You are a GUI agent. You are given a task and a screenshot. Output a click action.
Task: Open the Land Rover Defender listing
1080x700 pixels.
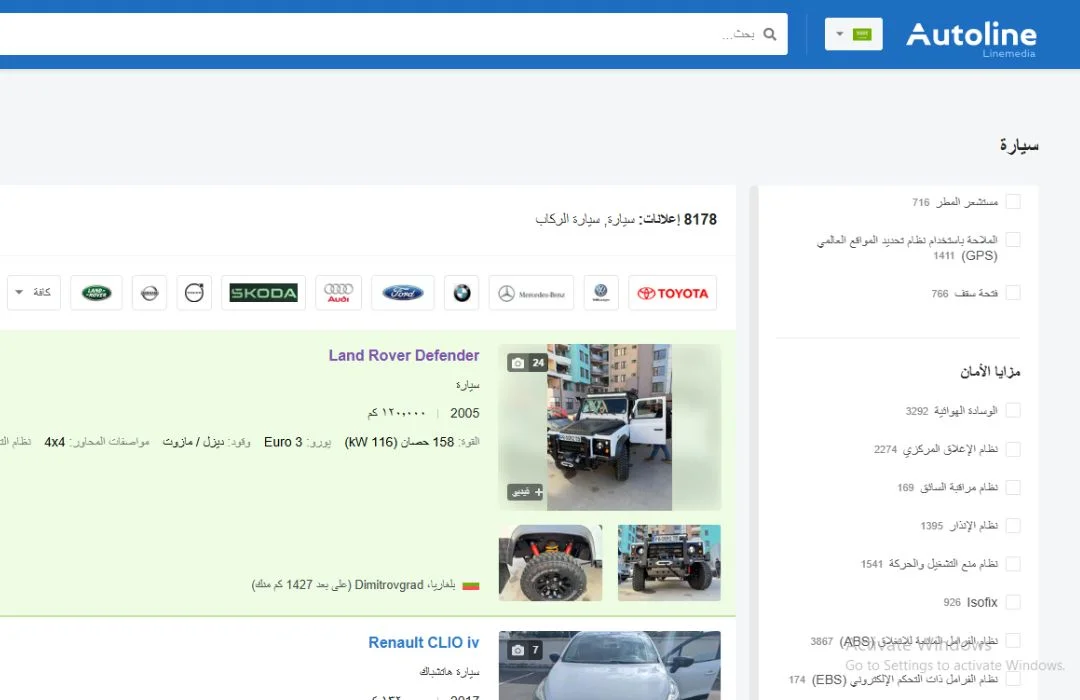[404, 355]
